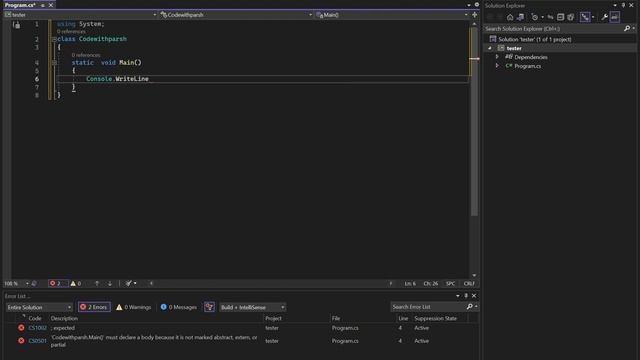Open the Entire Solution scope dropdown
The width and height of the screenshot is (640, 360).
click(39, 307)
